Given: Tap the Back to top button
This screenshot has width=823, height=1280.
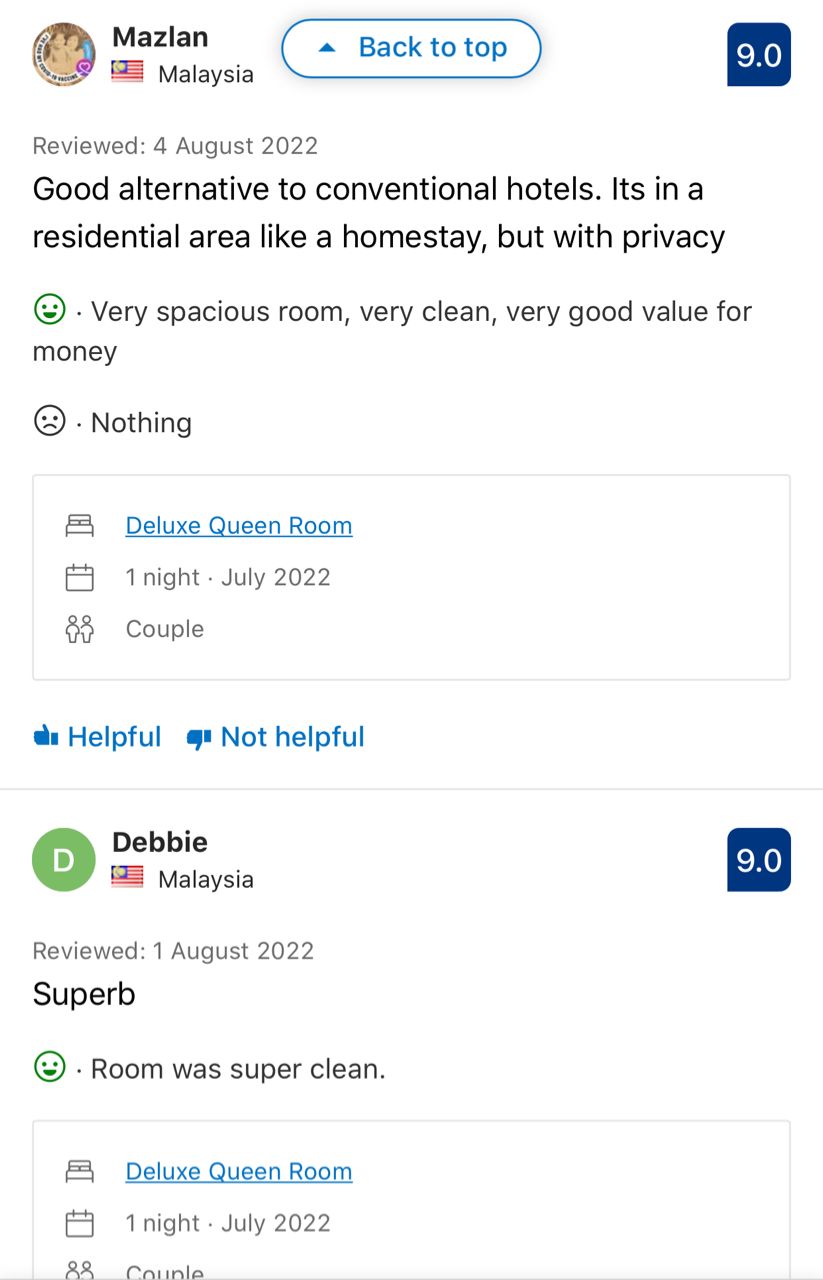Looking at the screenshot, I should pos(411,48).
